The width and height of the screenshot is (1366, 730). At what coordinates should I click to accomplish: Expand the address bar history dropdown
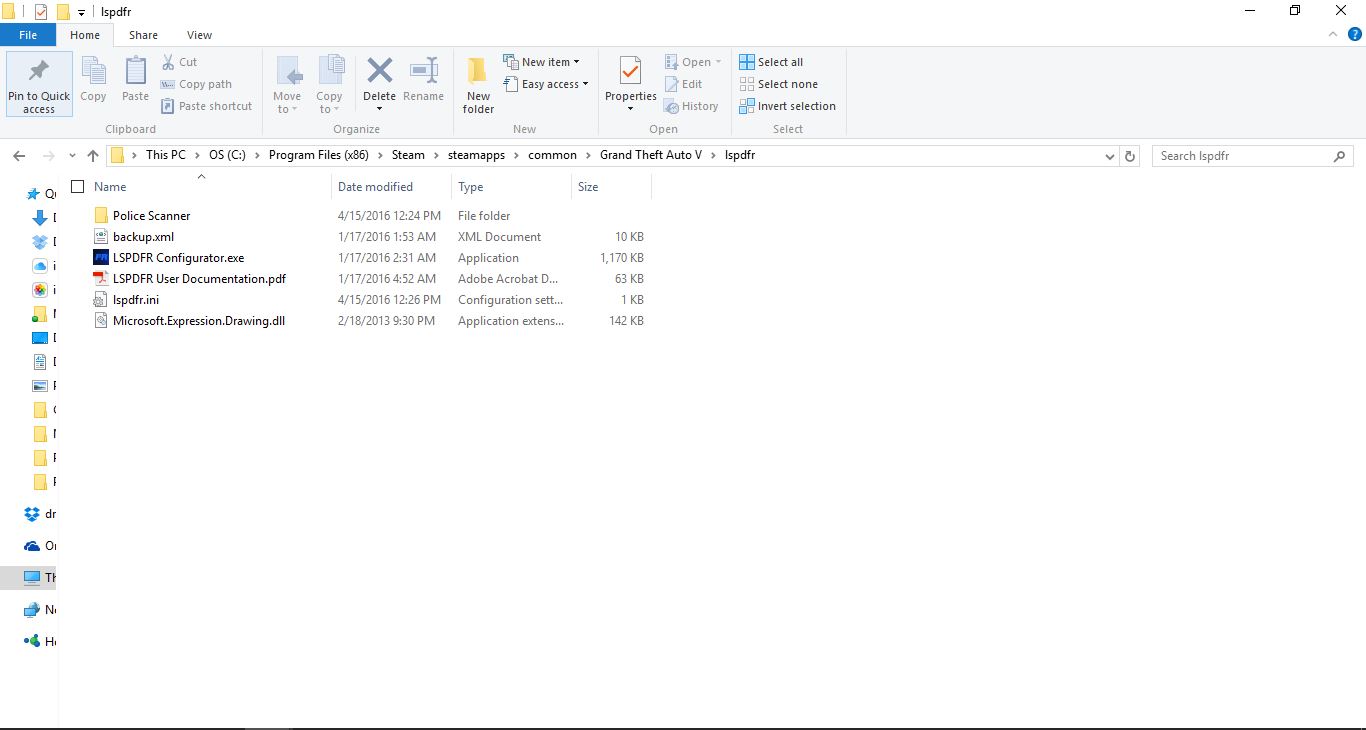tap(1109, 156)
